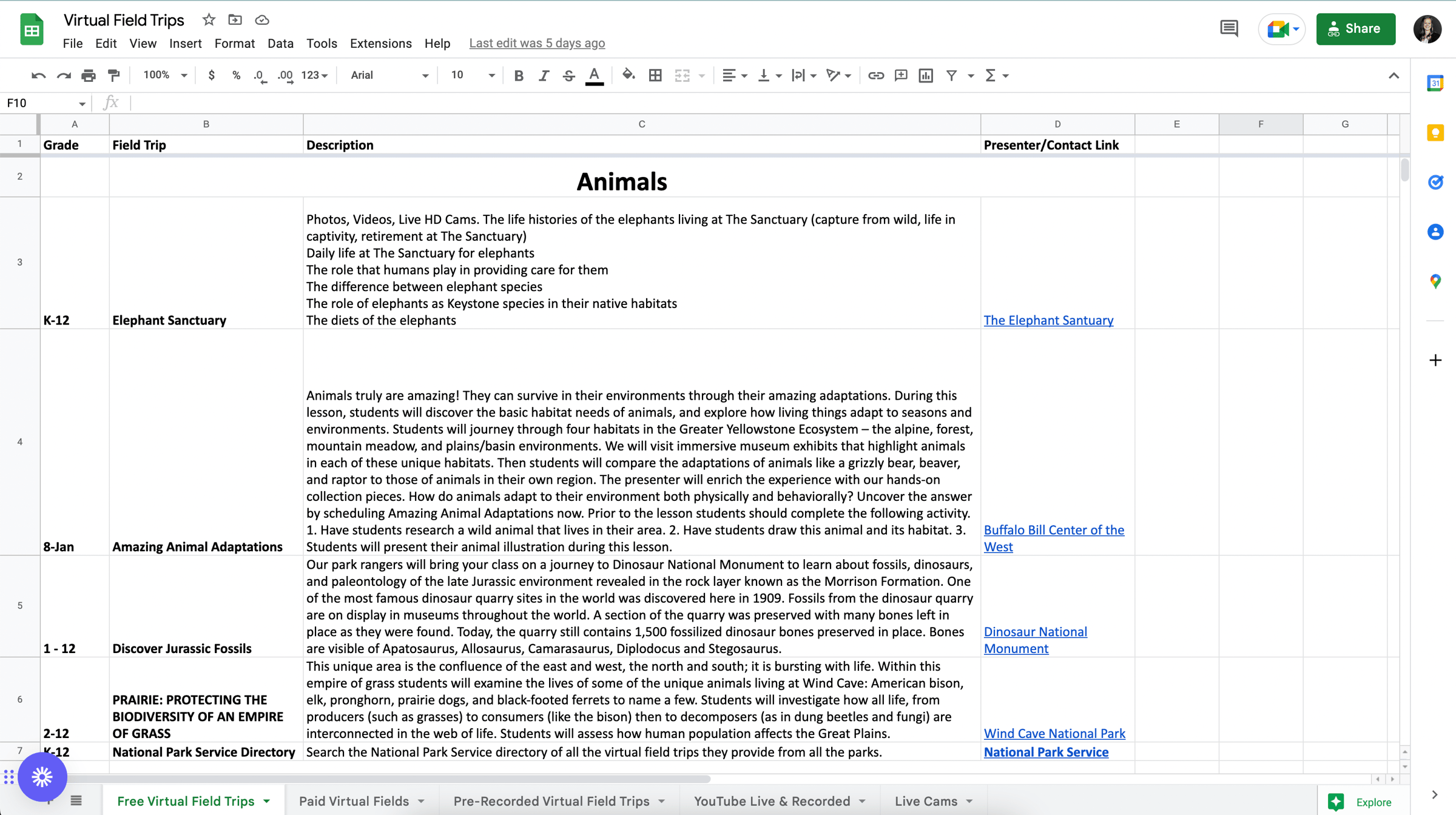The image size is (1456, 815).
Task: Toggle strikethrough formatting
Action: [x=568, y=75]
